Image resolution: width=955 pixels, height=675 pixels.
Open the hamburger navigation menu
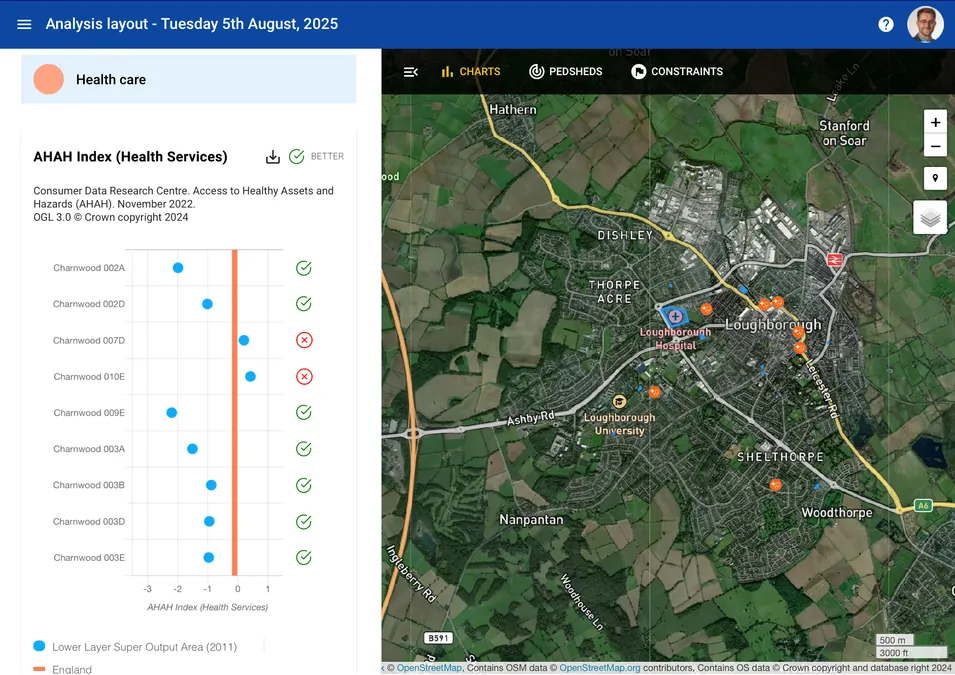pyautogui.click(x=24, y=24)
